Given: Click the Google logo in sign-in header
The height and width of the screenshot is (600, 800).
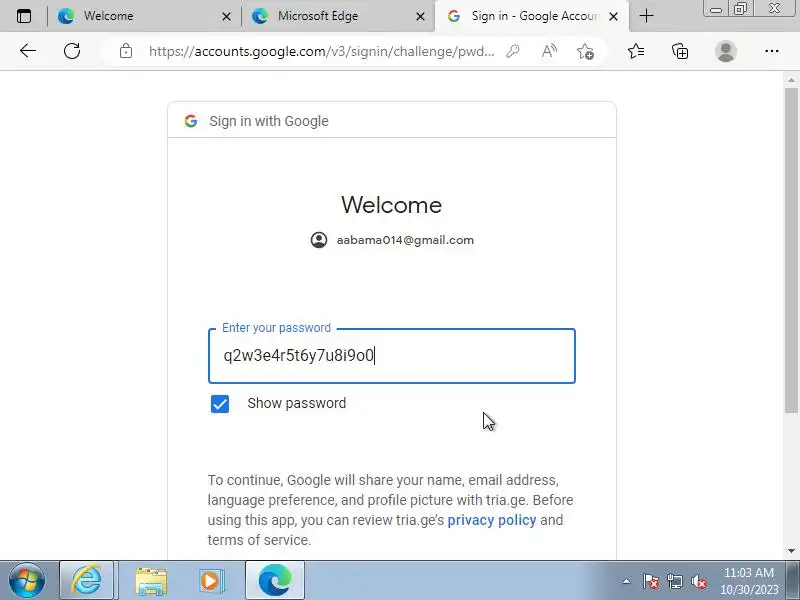Looking at the screenshot, I should pyautogui.click(x=191, y=121).
